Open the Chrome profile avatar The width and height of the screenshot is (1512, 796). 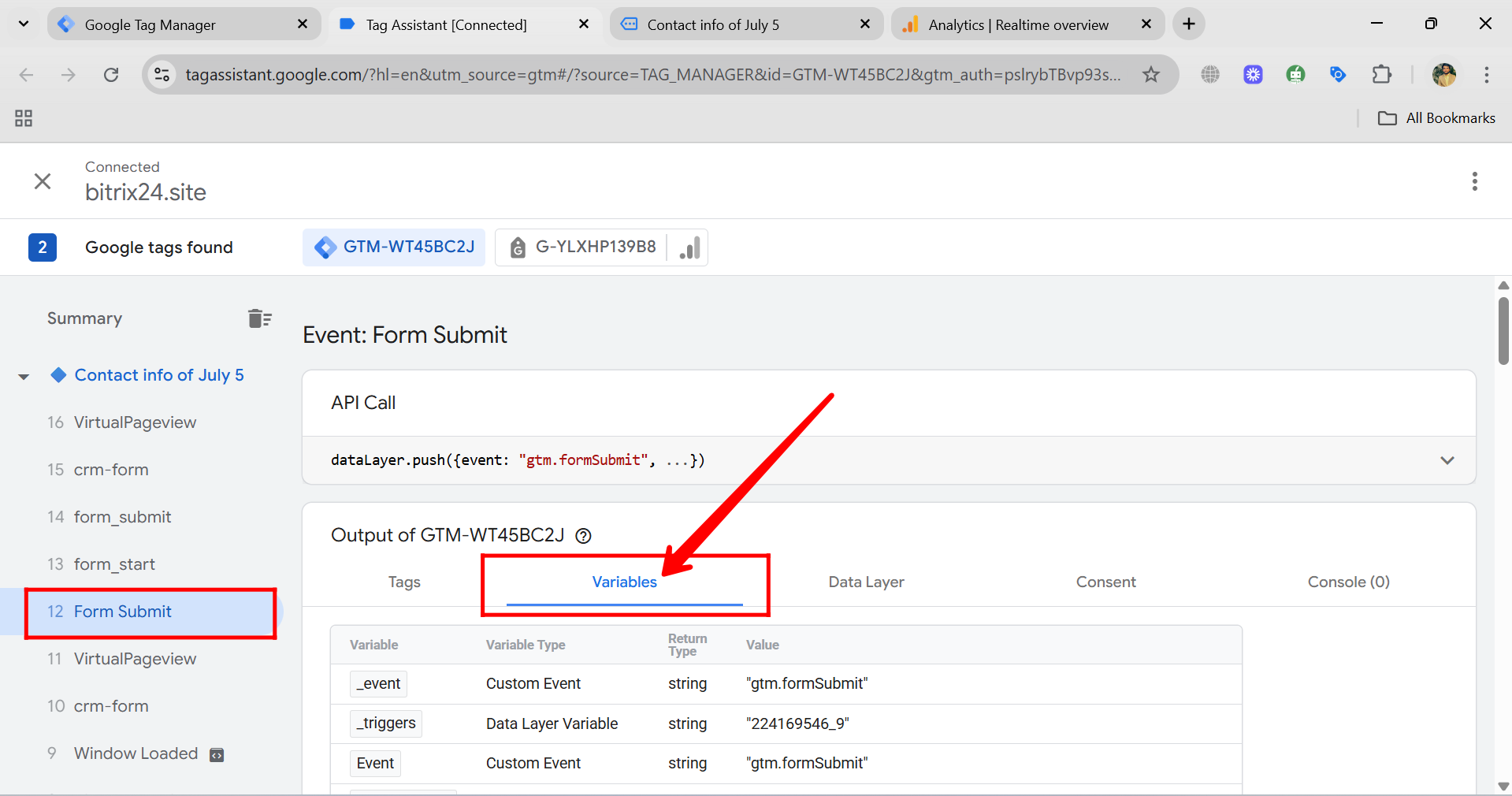pos(1444,75)
